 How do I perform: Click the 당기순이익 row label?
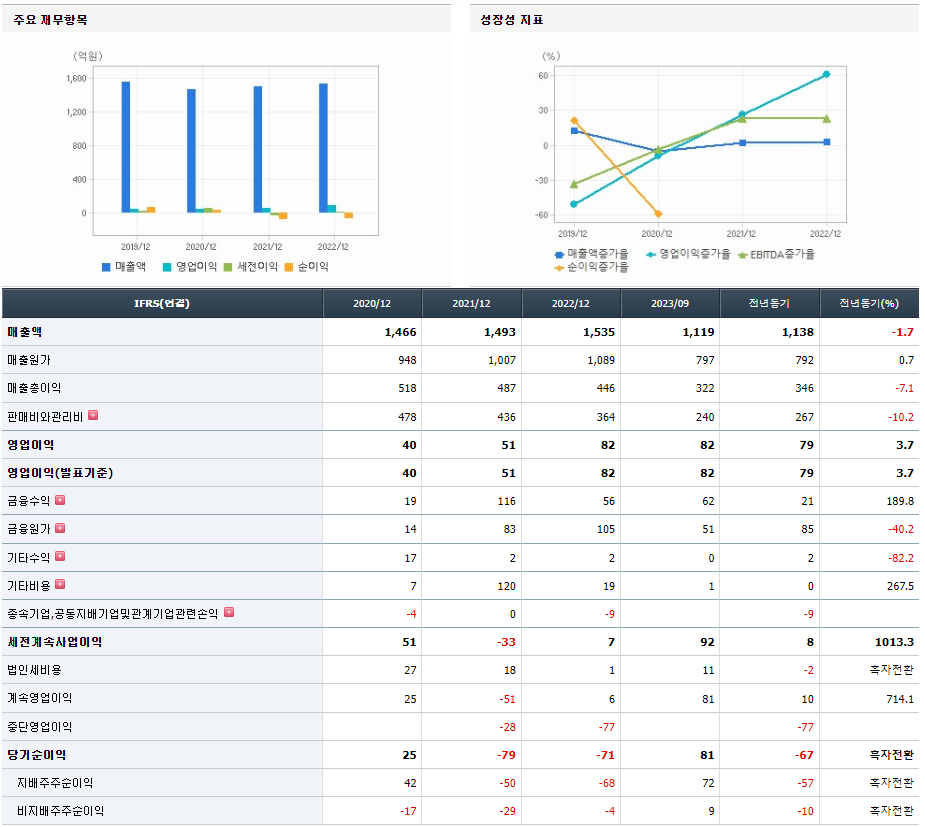click(37, 754)
